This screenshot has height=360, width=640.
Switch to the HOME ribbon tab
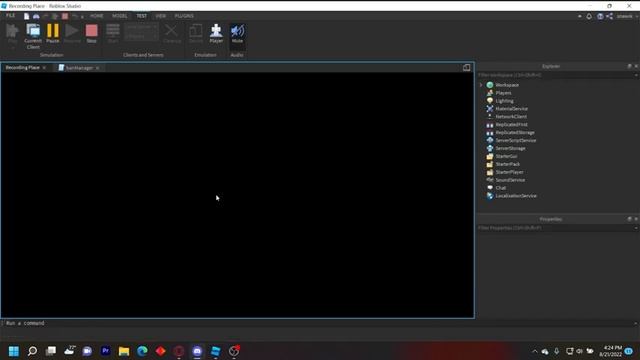97,16
